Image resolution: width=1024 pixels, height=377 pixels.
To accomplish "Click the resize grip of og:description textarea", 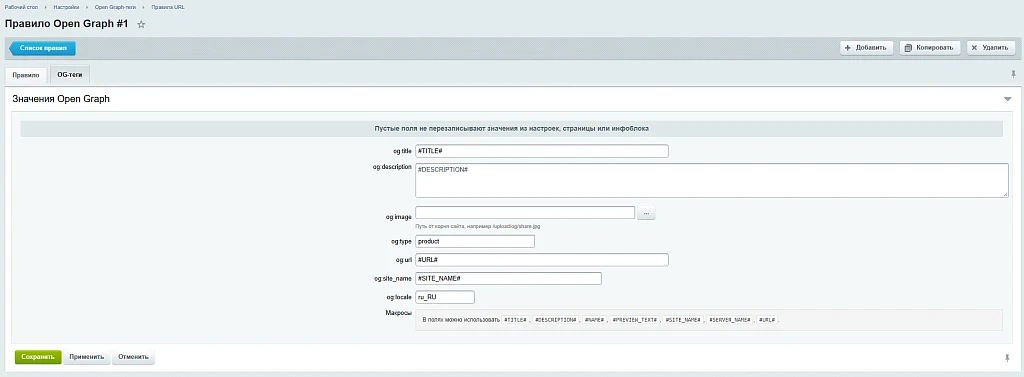I will pyautogui.click(x=1006, y=194).
